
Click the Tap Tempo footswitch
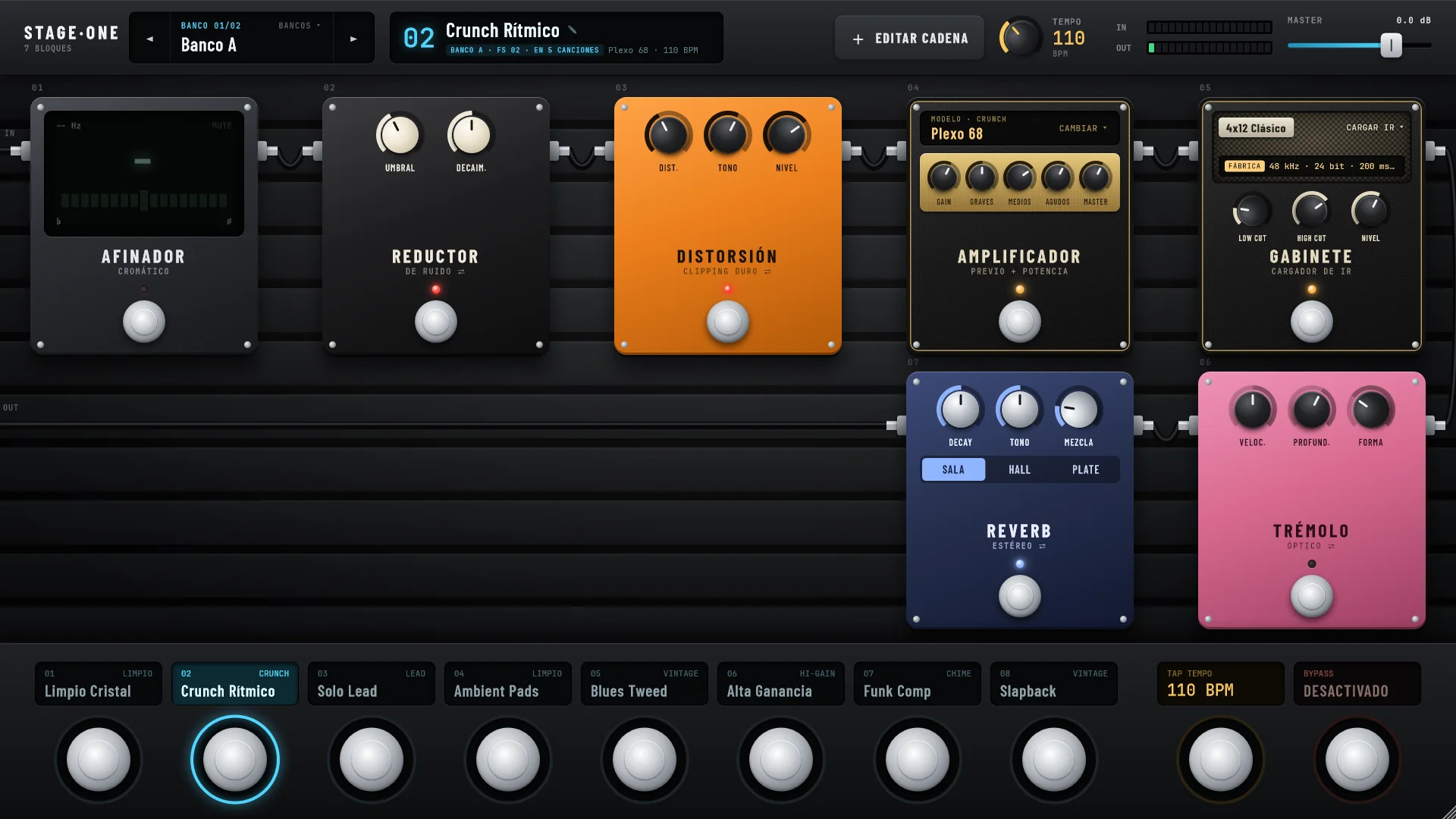(x=1221, y=759)
